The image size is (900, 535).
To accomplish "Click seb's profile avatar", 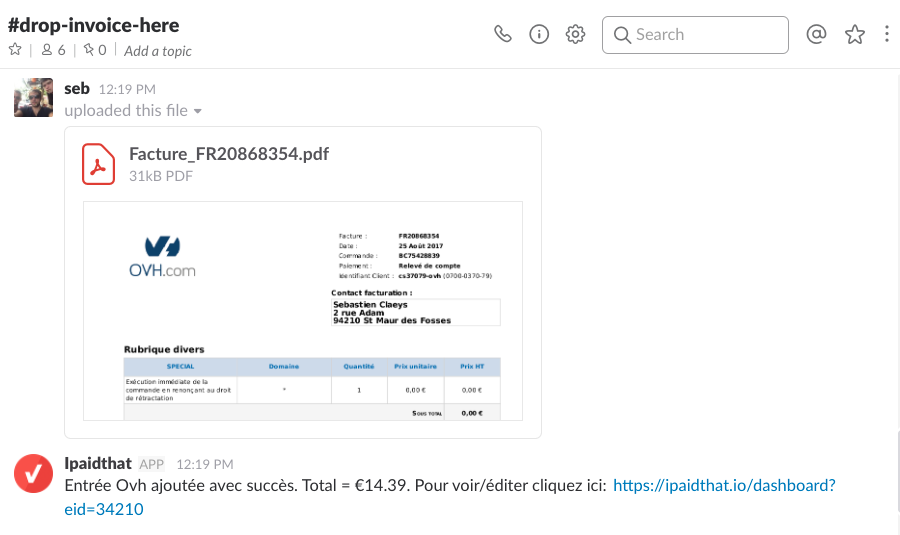I will tap(33, 98).
